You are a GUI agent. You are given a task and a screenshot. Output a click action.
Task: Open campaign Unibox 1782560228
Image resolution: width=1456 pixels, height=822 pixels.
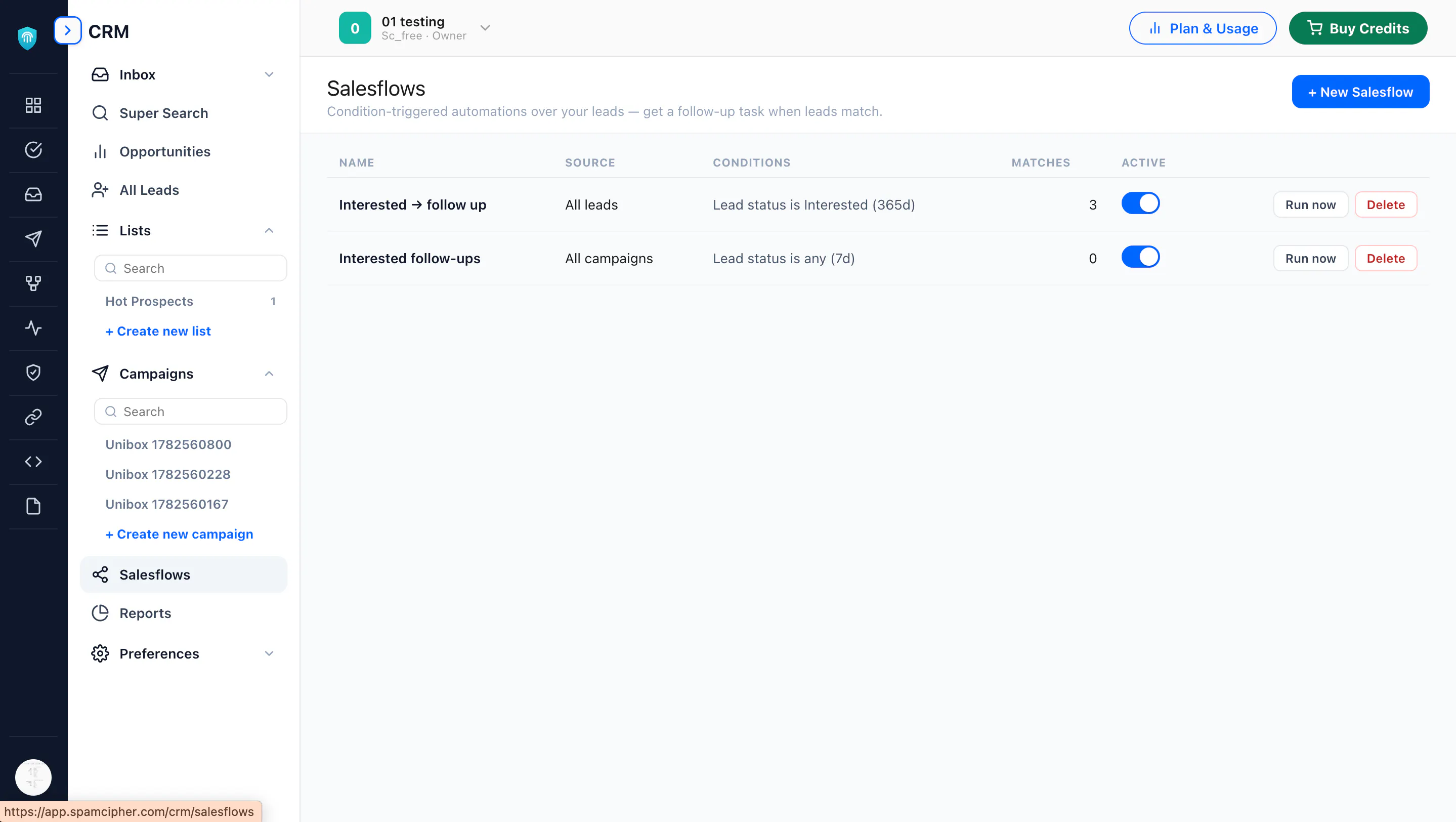(168, 474)
